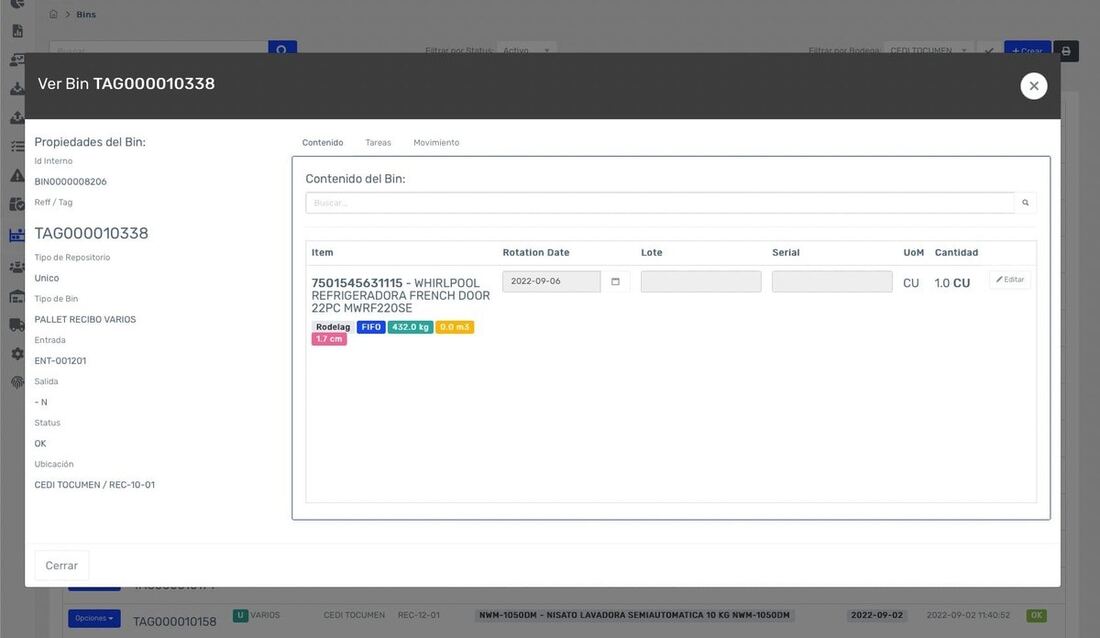The width and height of the screenshot is (1100, 638).
Task: Click the blue Crear button behind the dialog
Action: point(1027,51)
